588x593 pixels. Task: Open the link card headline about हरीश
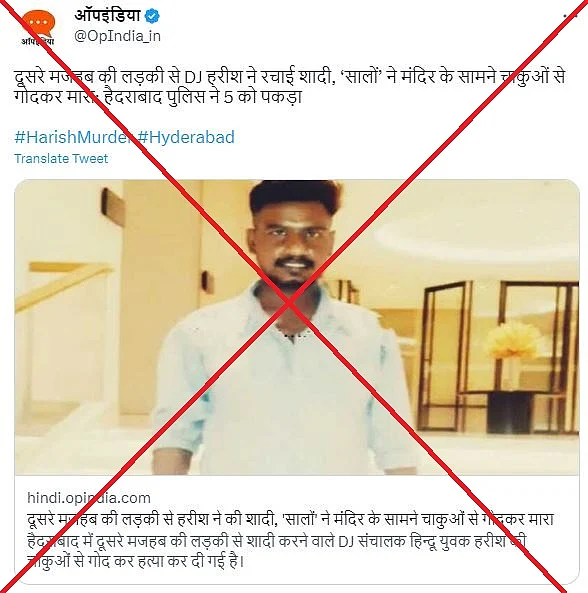click(x=290, y=520)
